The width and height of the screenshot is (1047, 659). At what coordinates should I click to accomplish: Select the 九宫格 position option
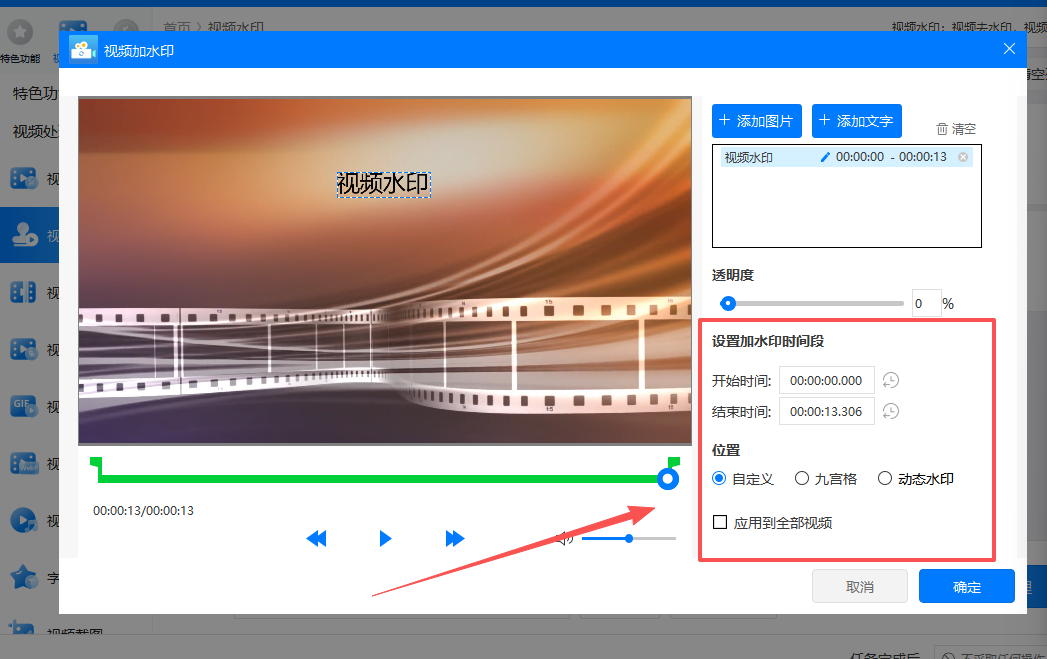point(801,478)
